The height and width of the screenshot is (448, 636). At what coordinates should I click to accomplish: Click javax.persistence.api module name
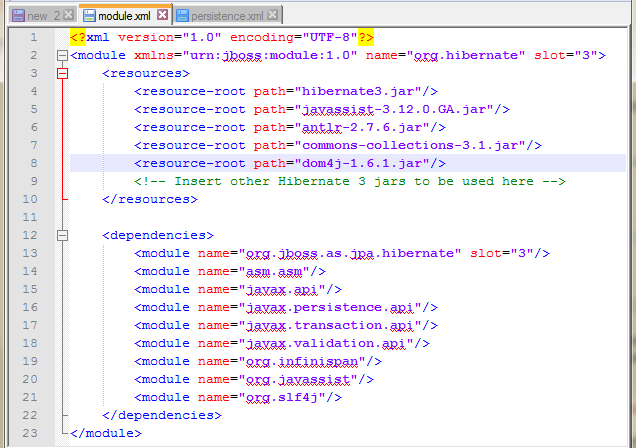pyautogui.click(x=330, y=307)
